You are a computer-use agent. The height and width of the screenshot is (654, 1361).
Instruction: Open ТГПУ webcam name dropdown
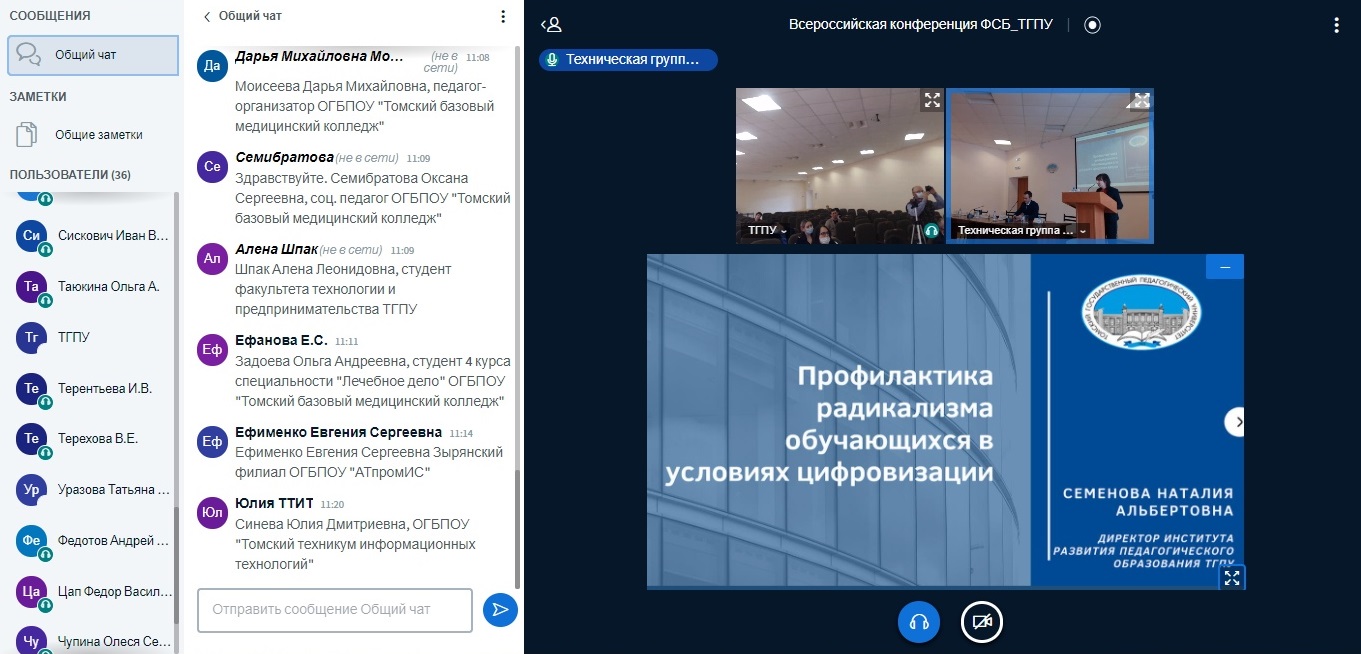(768, 231)
